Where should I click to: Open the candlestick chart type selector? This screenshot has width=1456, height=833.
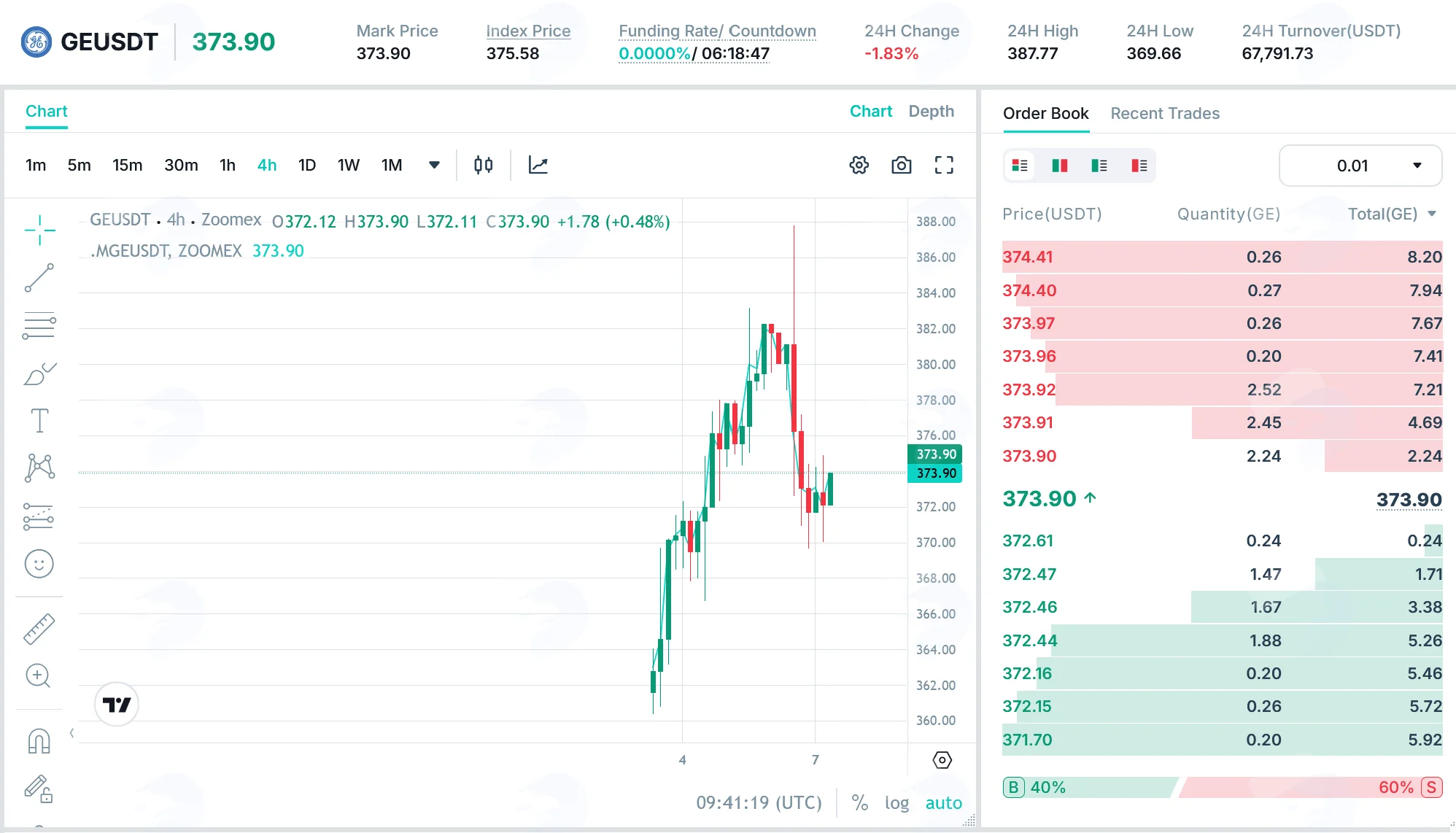coord(483,166)
